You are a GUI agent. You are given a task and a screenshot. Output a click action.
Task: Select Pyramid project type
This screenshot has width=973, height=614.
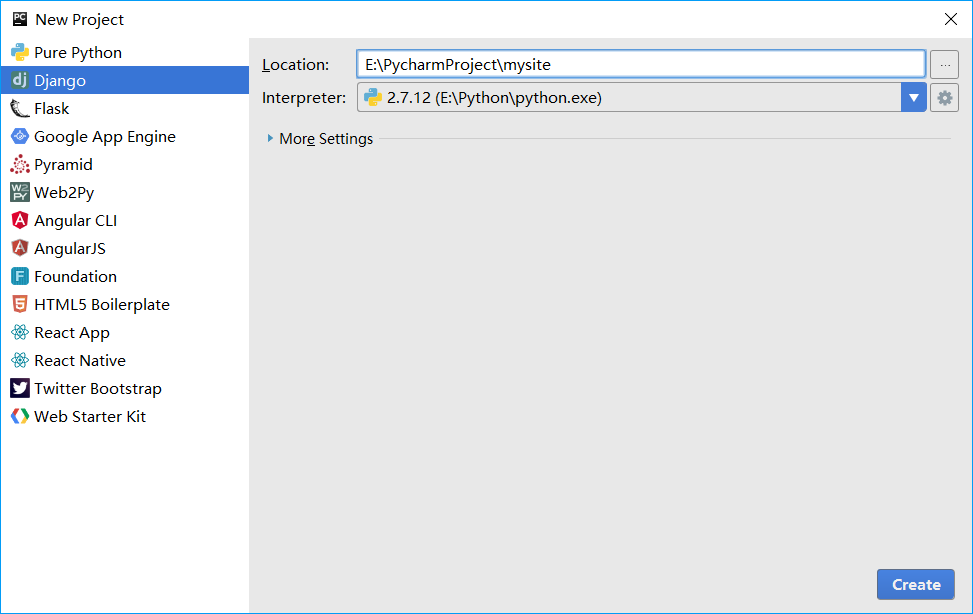125,165
